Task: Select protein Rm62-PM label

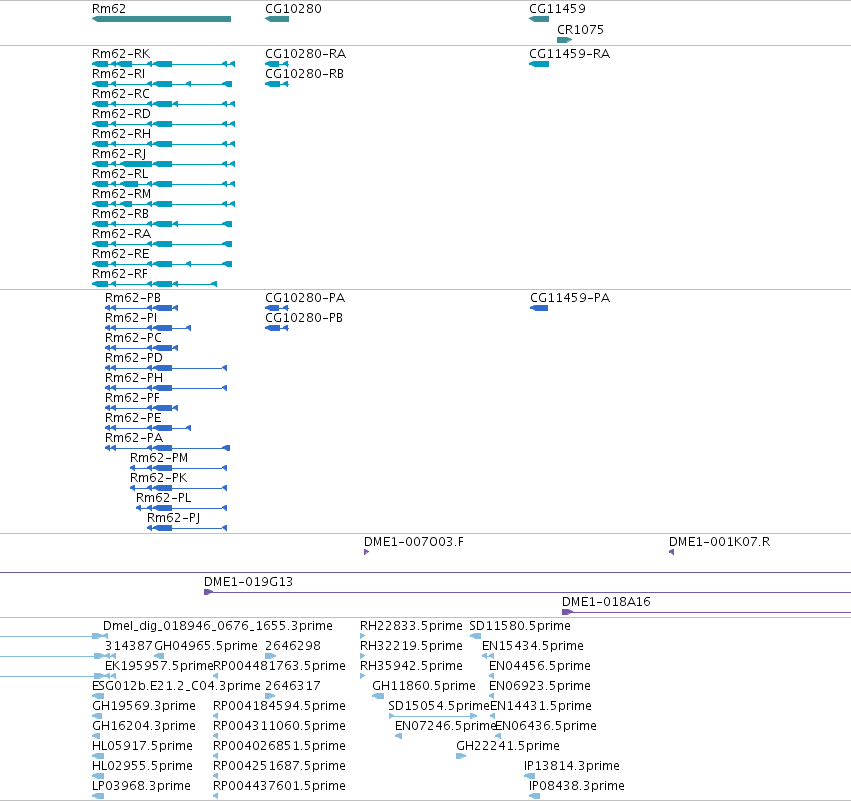Action: [159, 458]
